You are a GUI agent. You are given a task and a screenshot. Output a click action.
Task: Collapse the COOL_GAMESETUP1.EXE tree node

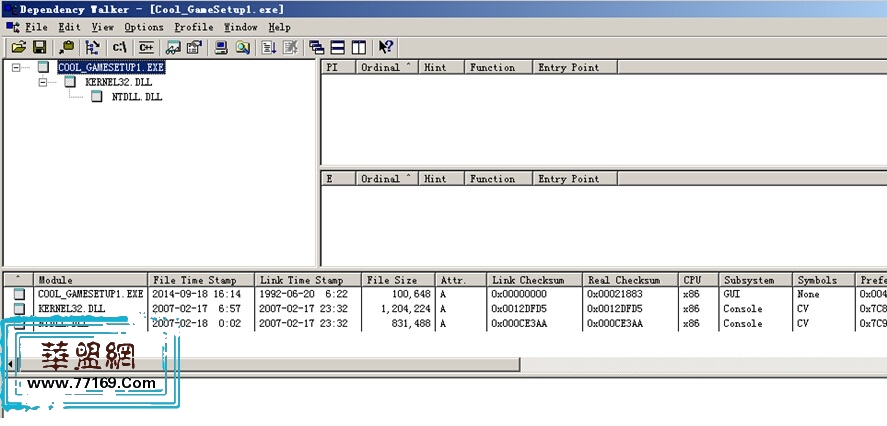16,68
